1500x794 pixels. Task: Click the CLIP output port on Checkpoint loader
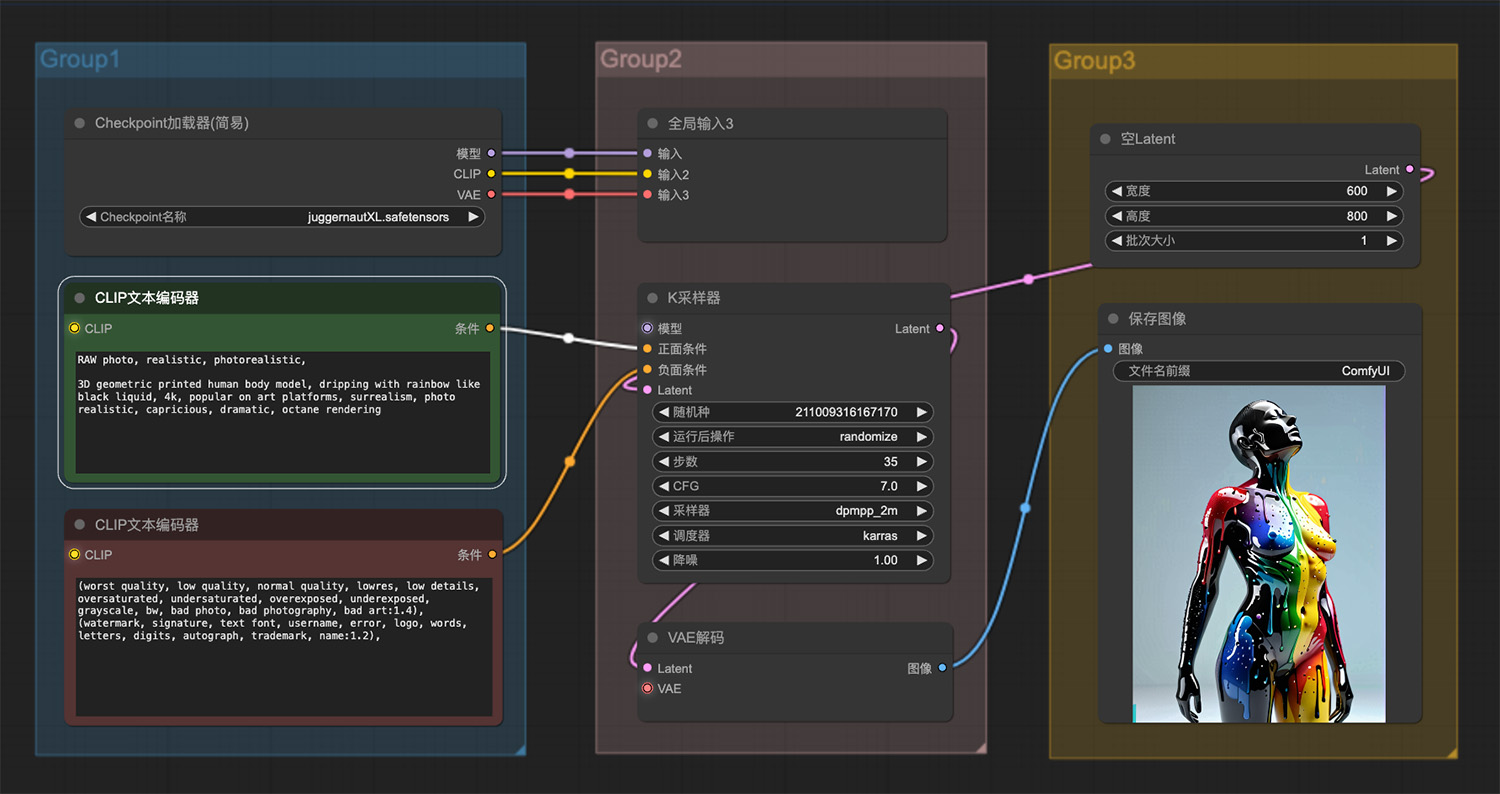click(490, 174)
